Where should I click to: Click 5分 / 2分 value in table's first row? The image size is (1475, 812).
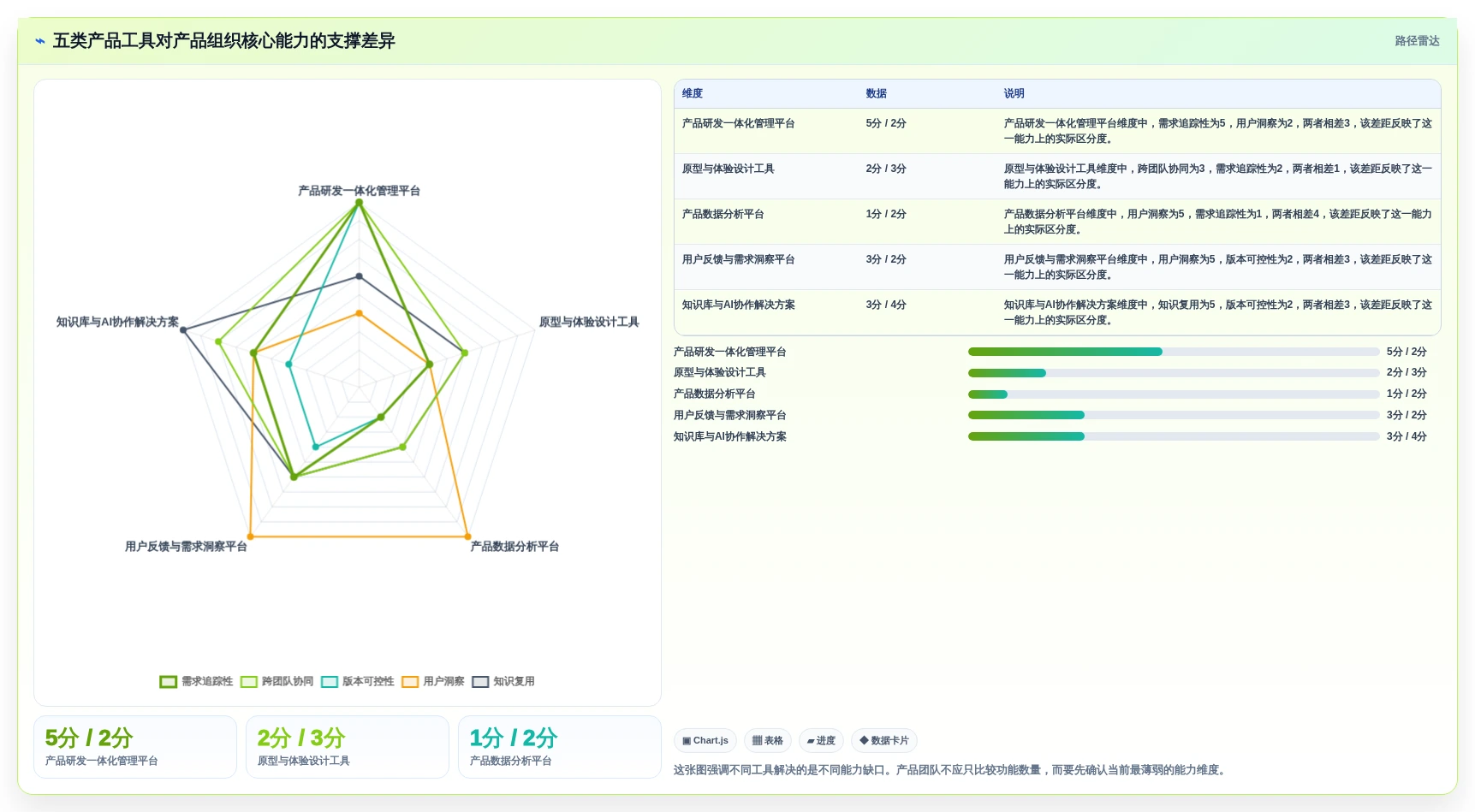[x=886, y=124]
